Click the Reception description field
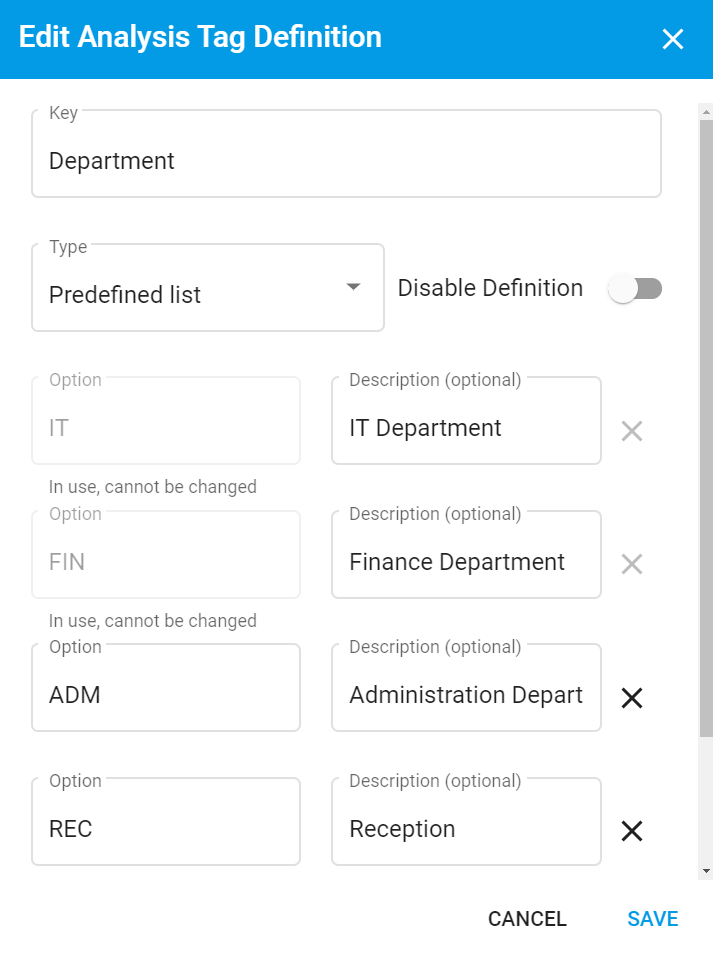713x953 pixels. pyautogui.click(x=466, y=828)
